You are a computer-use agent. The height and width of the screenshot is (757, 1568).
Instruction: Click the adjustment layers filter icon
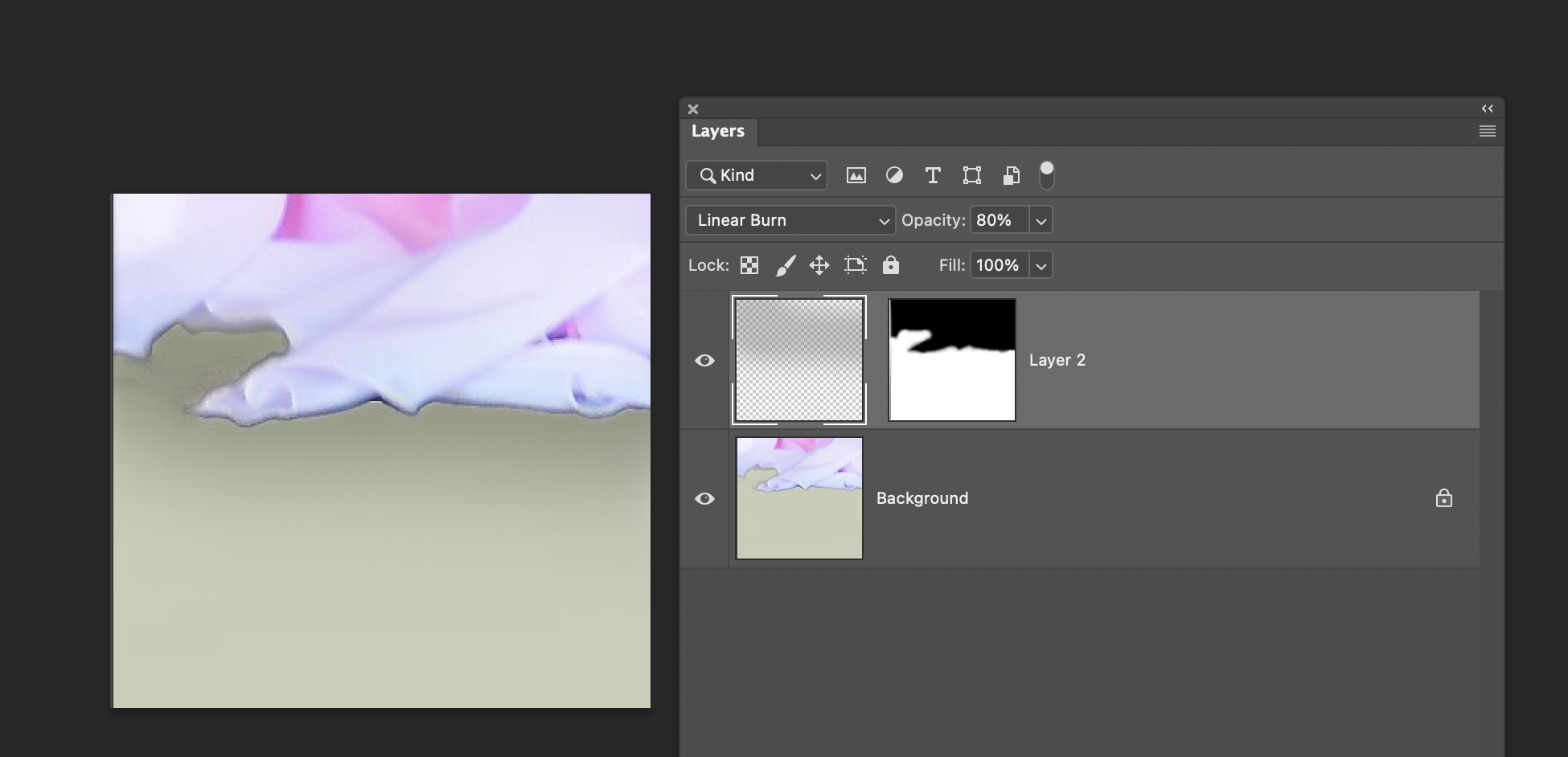click(894, 175)
